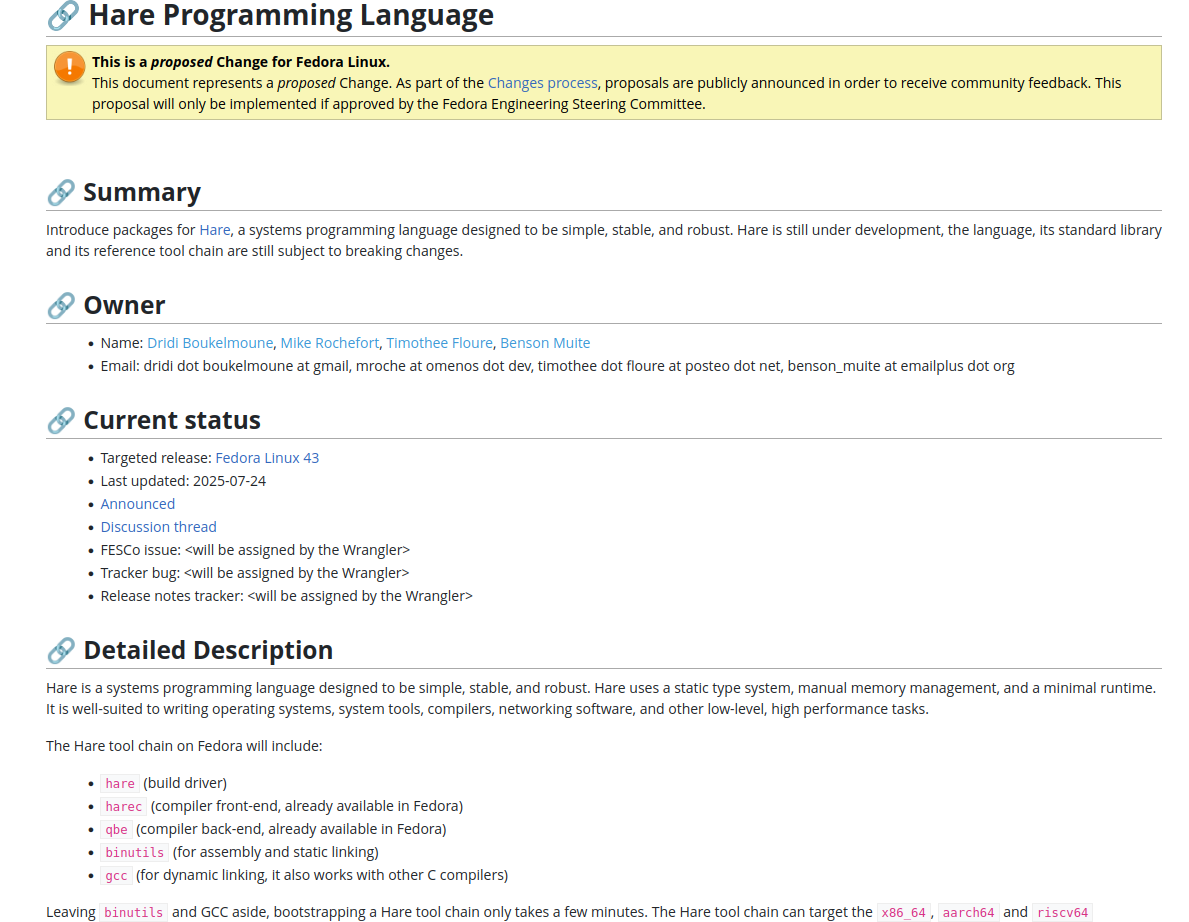Click 'The Hare tool chain on Fedora will include:'
Image resolution: width=1189 pixels, height=922 pixels.
tap(184, 746)
